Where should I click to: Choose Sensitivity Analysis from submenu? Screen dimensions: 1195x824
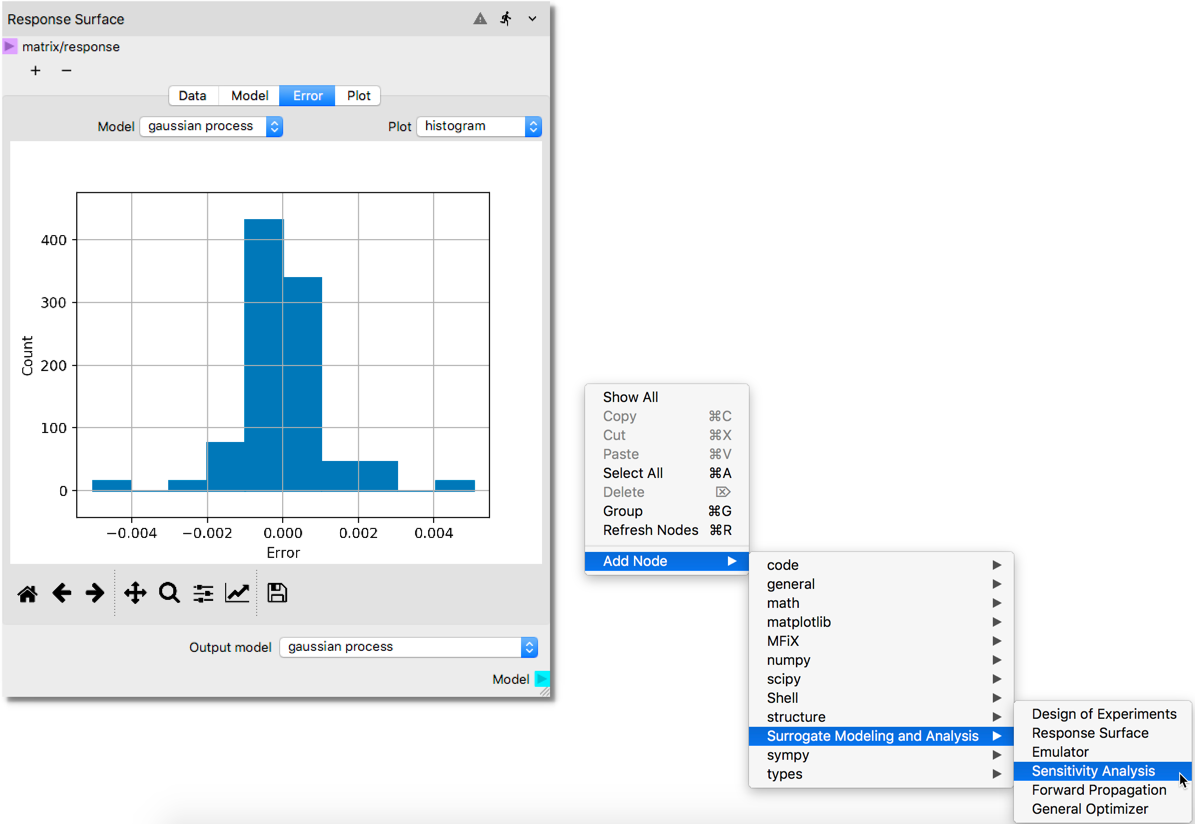(x=1093, y=771)
